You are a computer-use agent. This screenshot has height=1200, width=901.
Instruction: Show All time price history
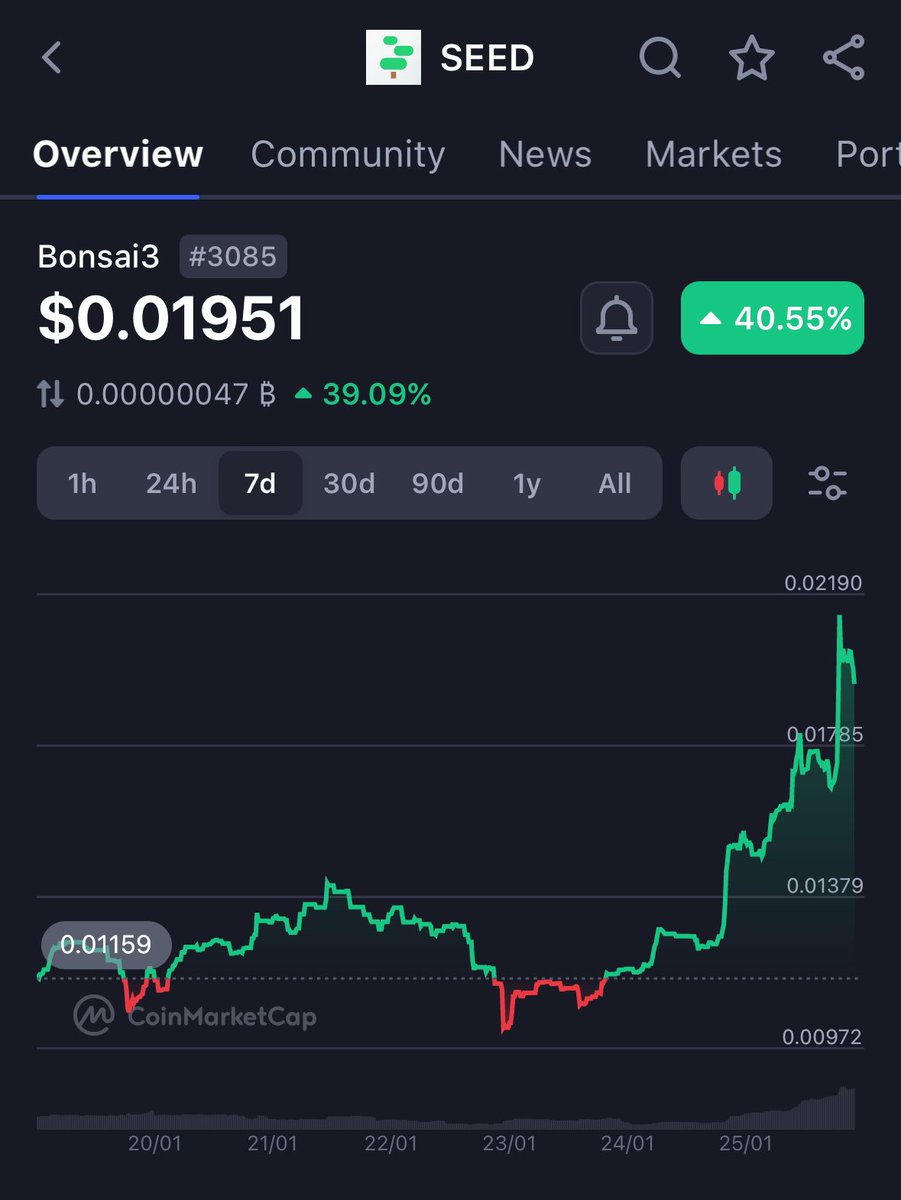(x=615, y=484)
